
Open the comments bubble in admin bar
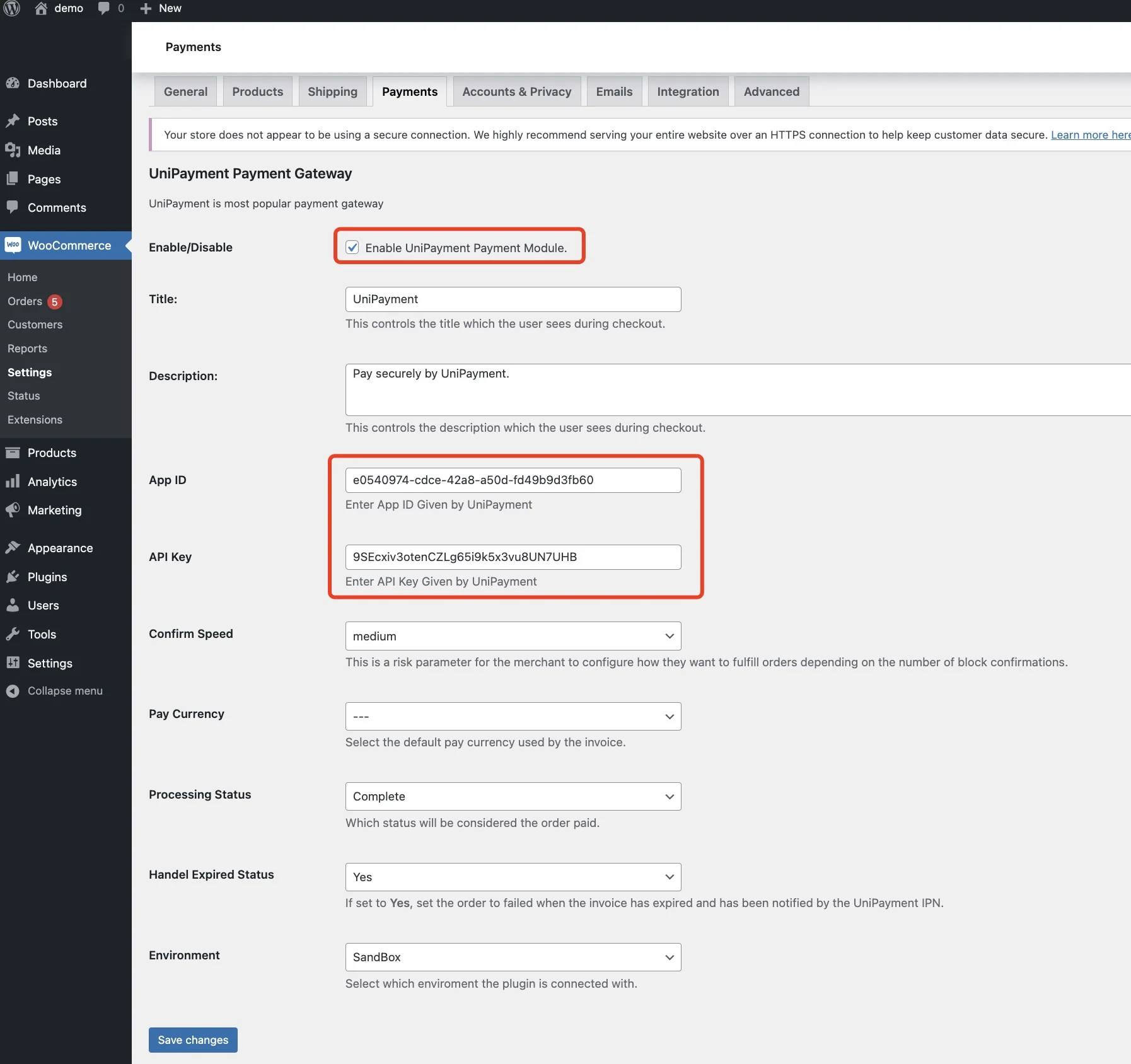104,8
